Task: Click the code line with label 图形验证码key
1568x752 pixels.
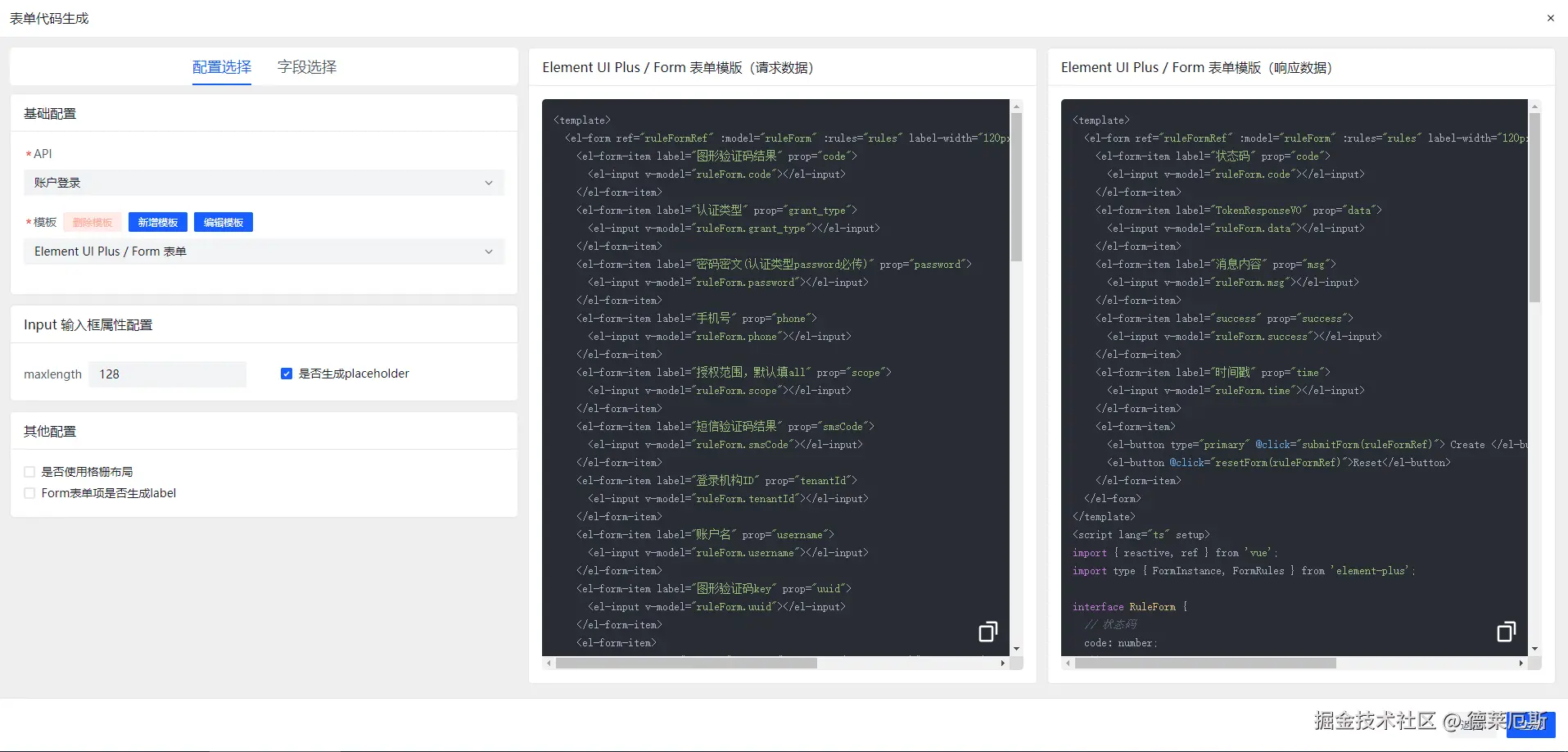Action: coord(714,589)
